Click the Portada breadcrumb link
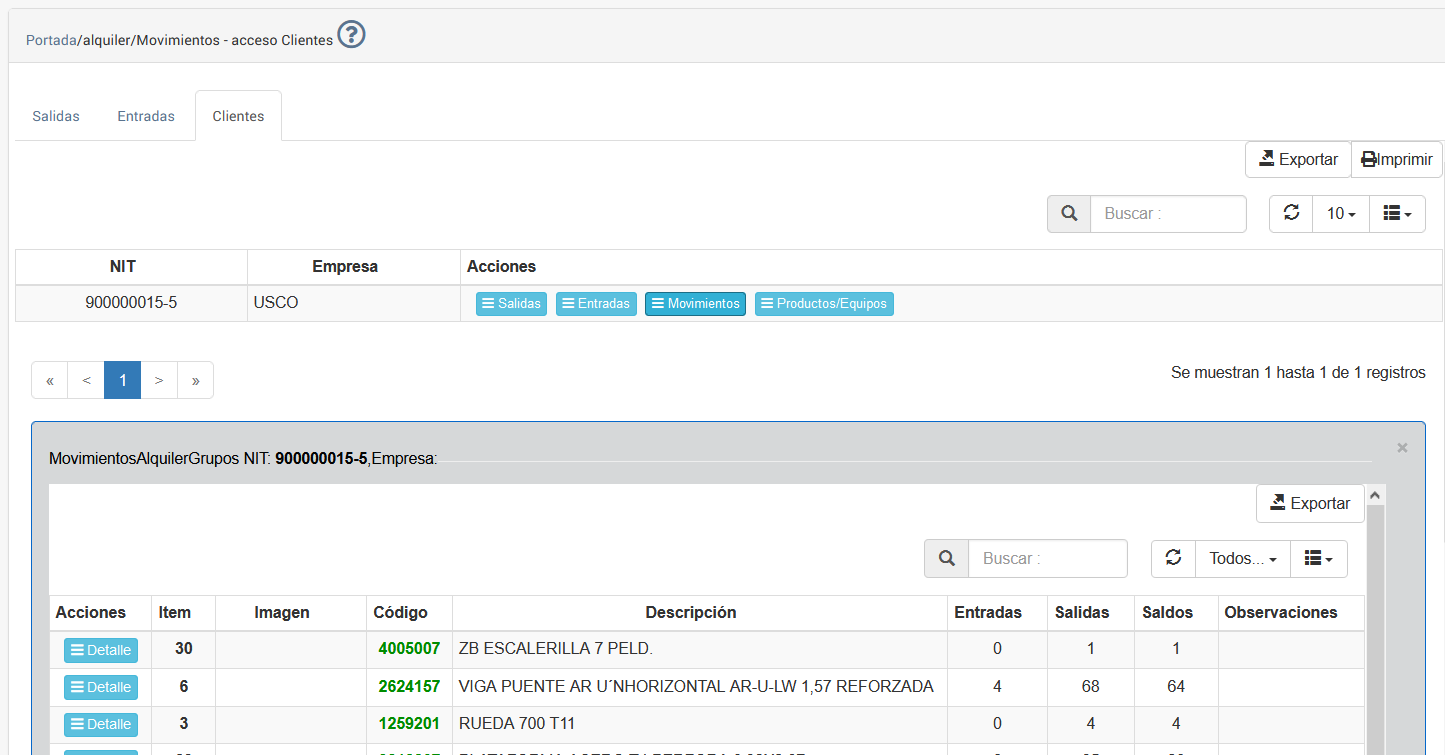The image size is (1445, 755). (x=51, y=41)
